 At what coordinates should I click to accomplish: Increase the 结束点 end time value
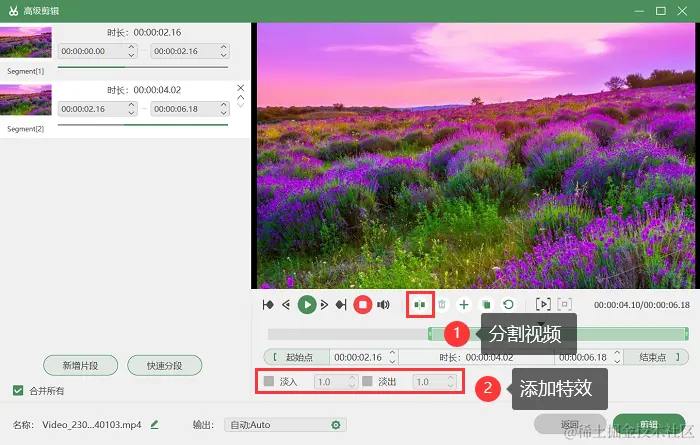[x=617, y=353]
